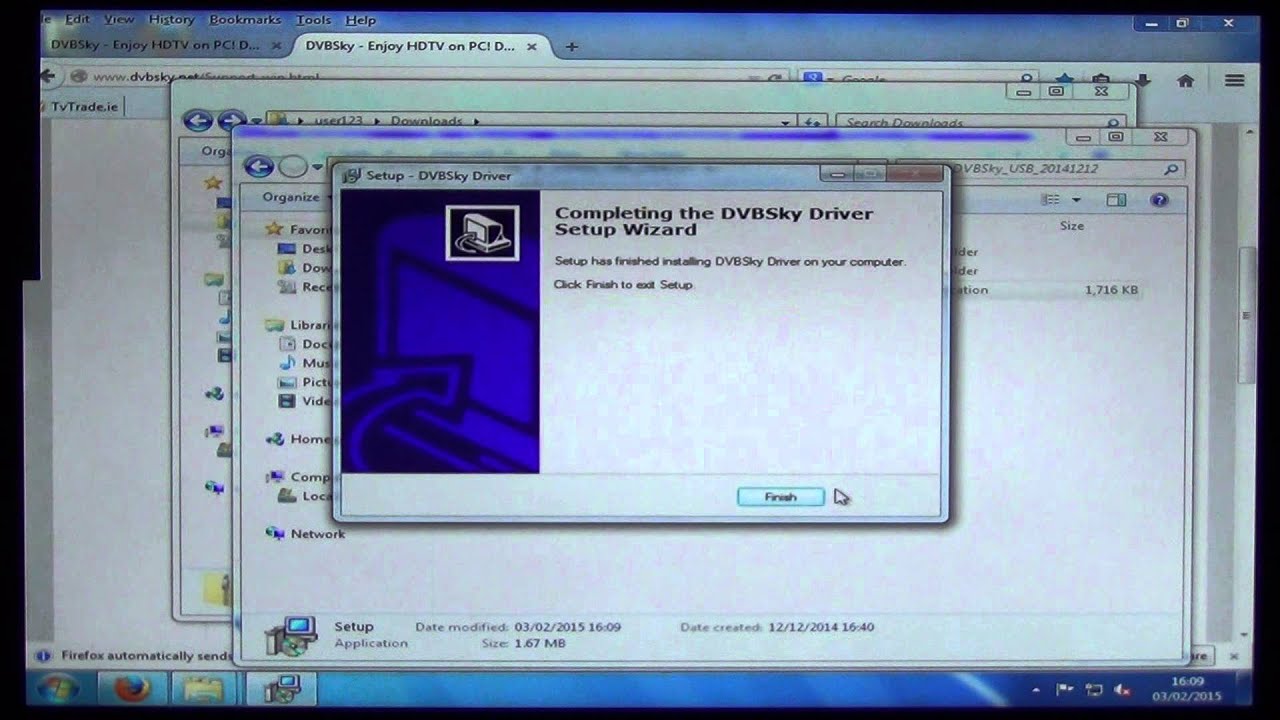1280x720 pixels.
Task: Open the Bookmarks menu in Firefox
Action: click(247, 19)
